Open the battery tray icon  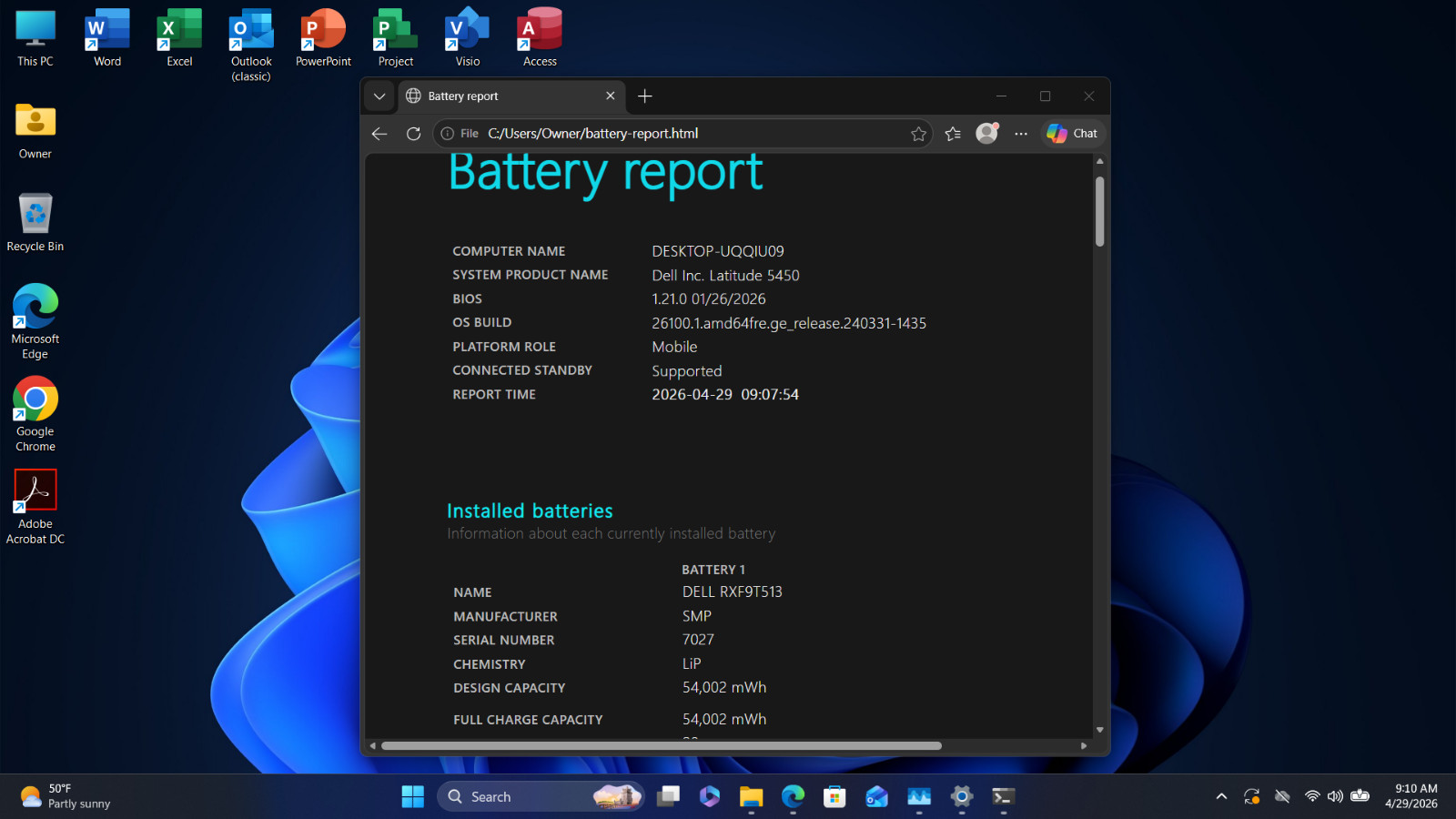pyautogui.click(x=1360, y=797)
